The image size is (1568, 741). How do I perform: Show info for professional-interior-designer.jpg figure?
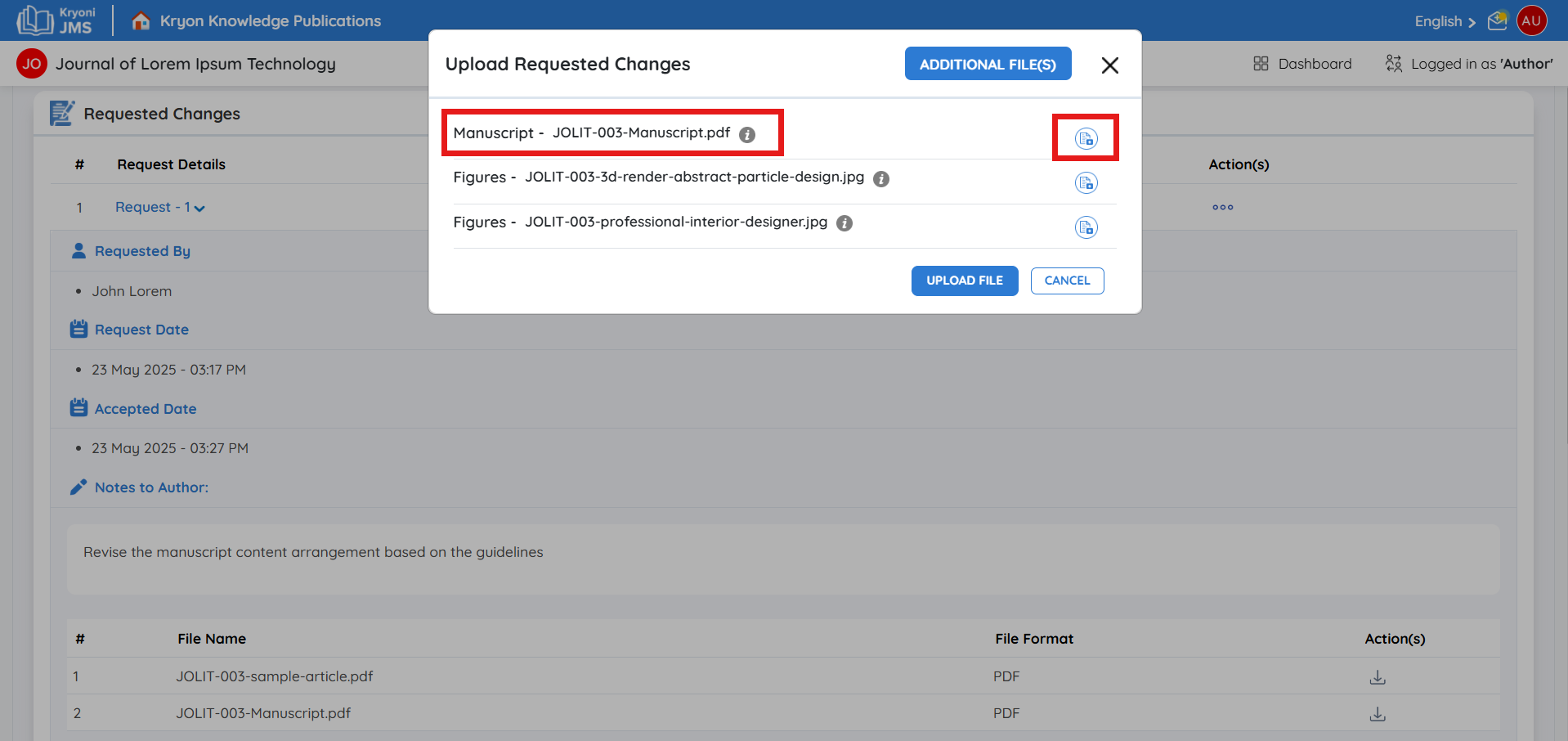tap(844, 223)
